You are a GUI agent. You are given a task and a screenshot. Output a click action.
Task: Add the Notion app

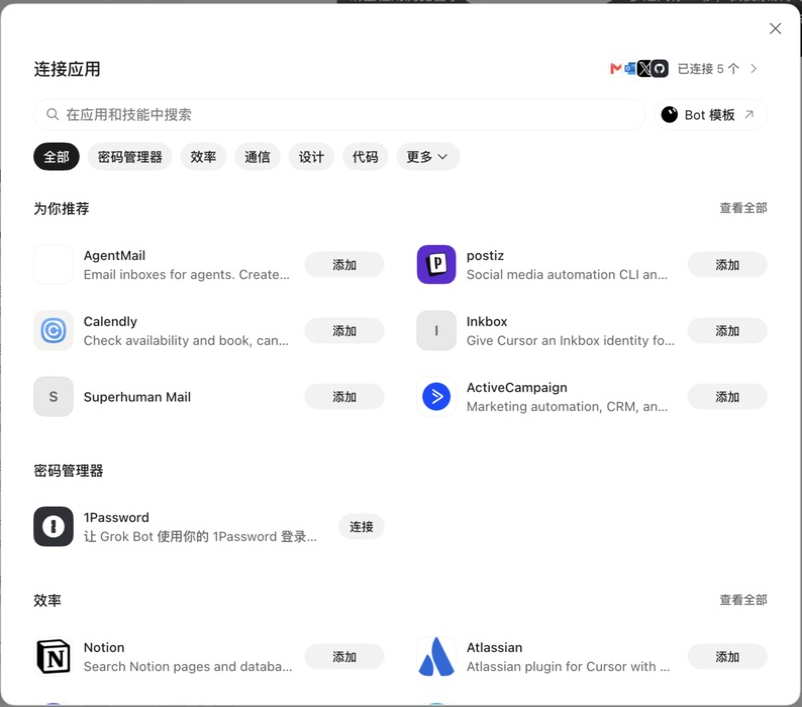(x=344, y=656)
